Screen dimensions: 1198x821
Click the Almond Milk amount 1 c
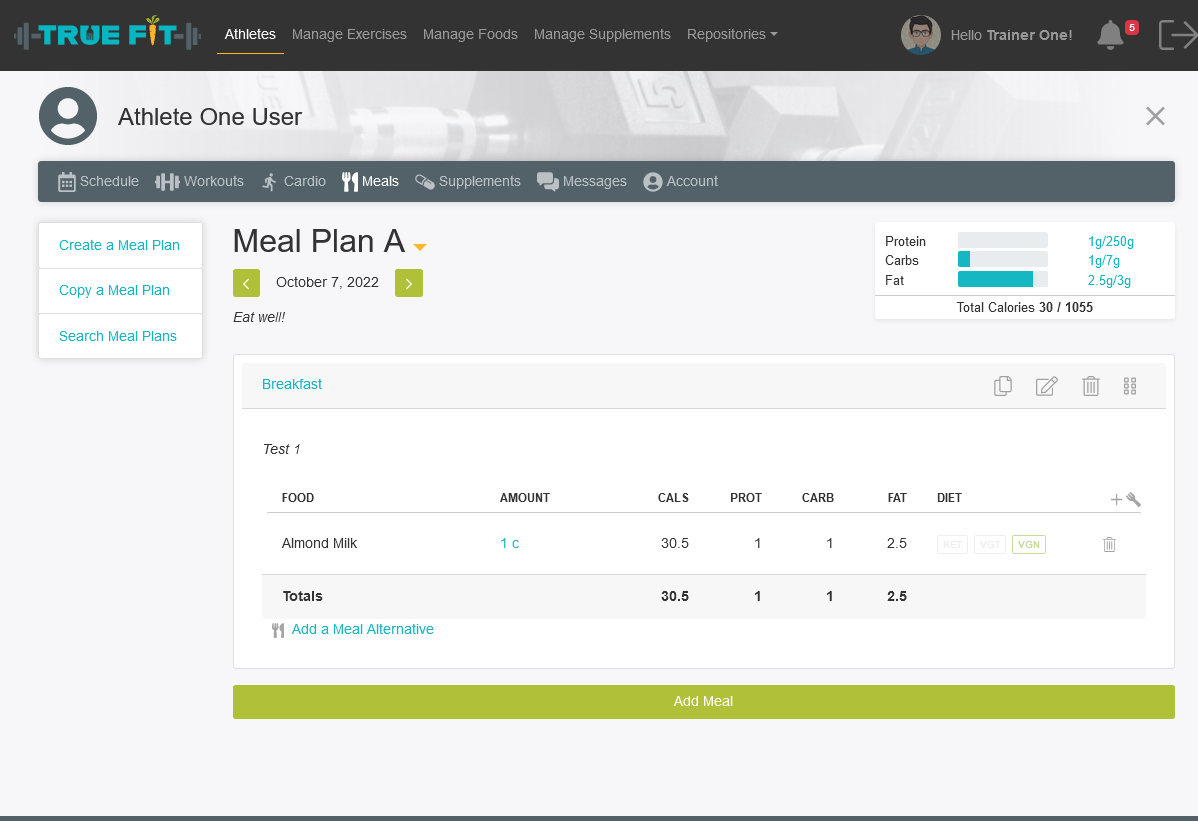pyautogui.click(x=509, y=543)
